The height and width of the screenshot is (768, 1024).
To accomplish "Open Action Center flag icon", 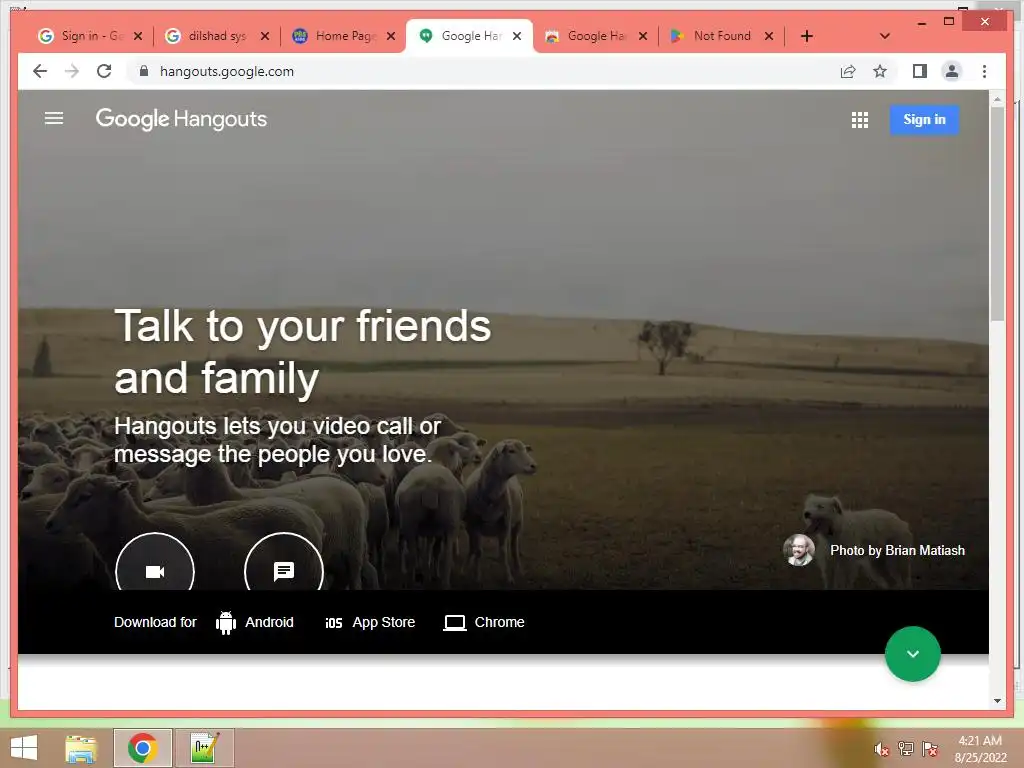I will [929, 749].
